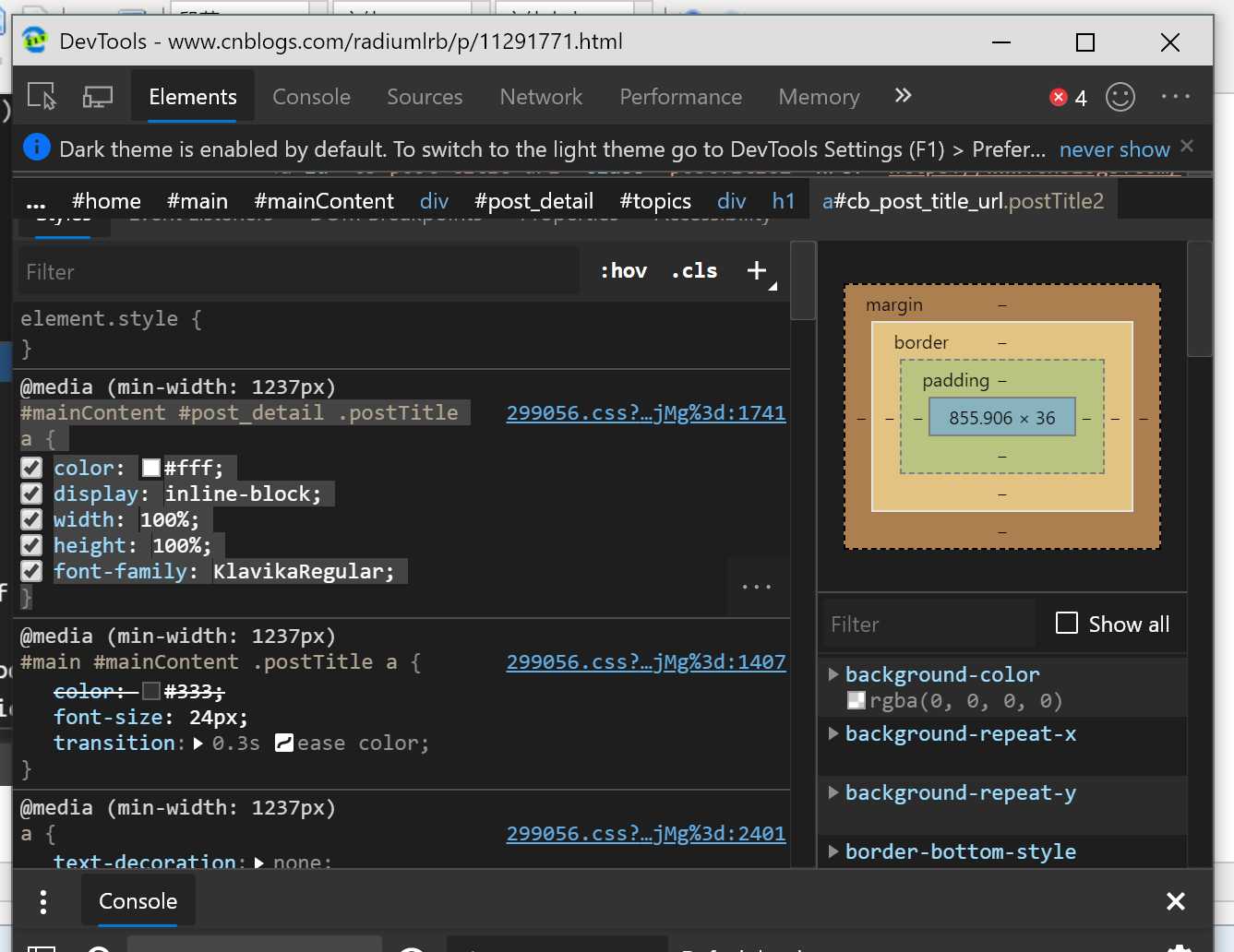Select #post_detail breadcrumb item
The image size is (1234, 952).
coord(533,201)
